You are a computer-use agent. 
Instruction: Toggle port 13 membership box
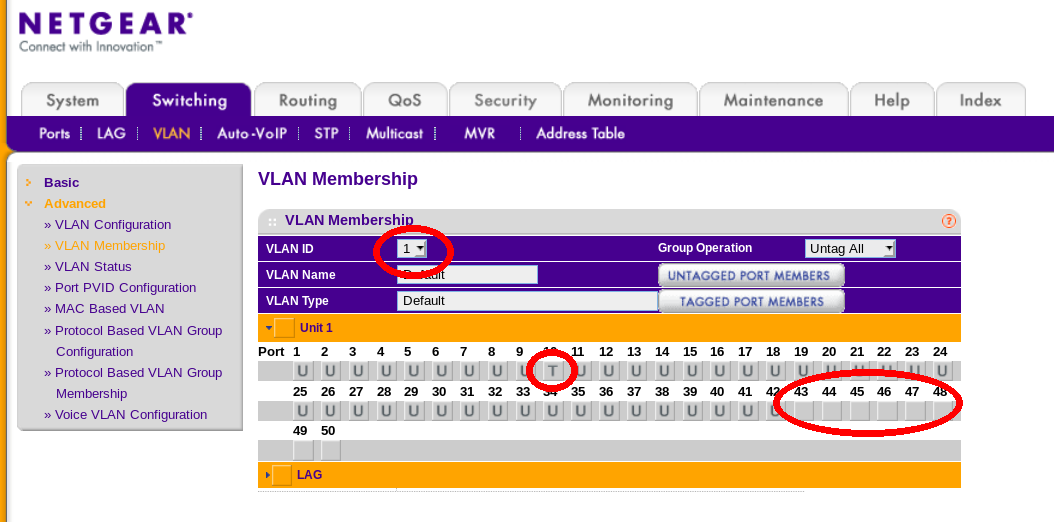tap(636, 371)
